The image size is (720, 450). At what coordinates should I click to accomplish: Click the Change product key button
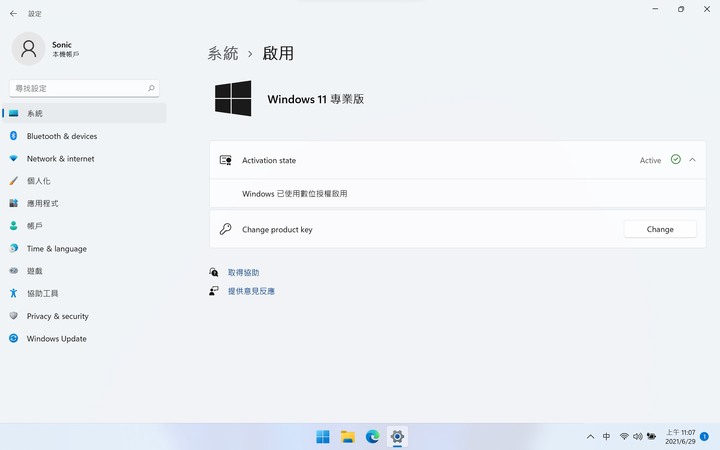coord(660,229)
